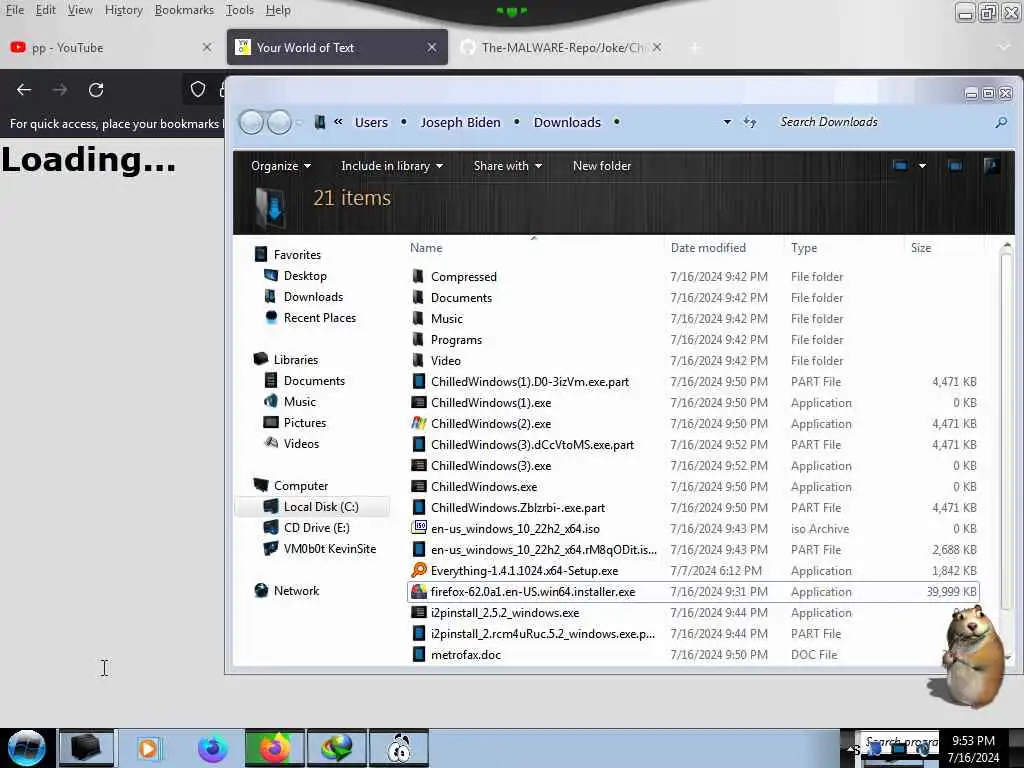This screenshot has height=768, width=1024.
Task: Open the View menu in Firefox
Action: pyautogui.click(x=80, y=10)
